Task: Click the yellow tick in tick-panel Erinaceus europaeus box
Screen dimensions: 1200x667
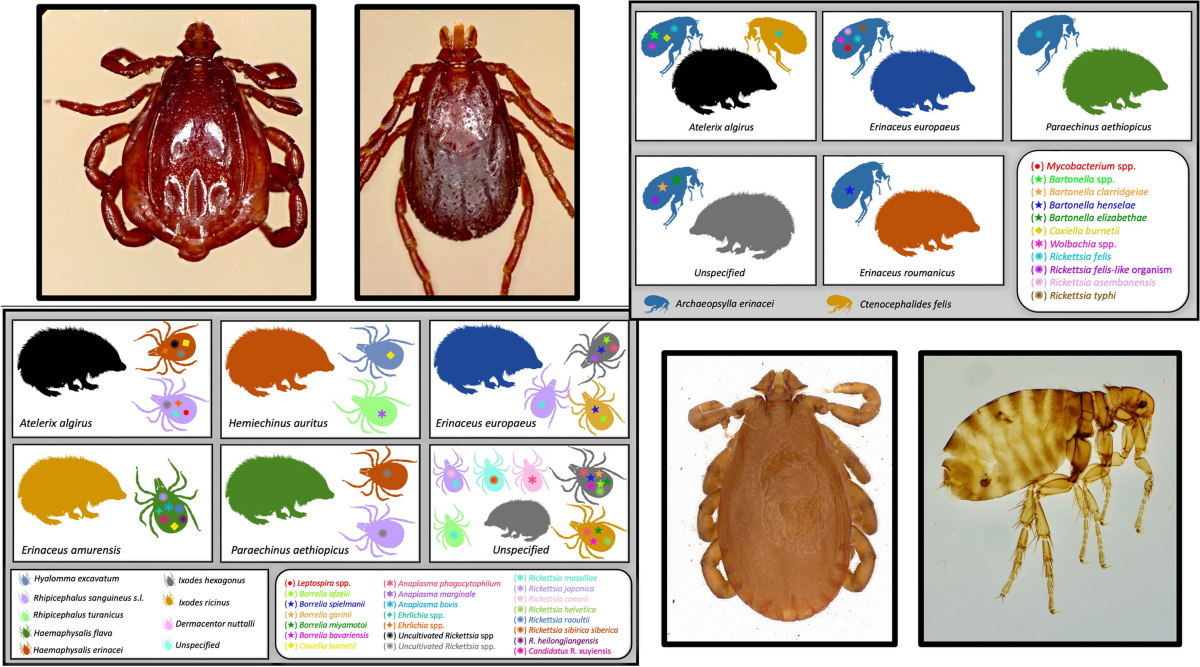Action: (x=595, y=408)
